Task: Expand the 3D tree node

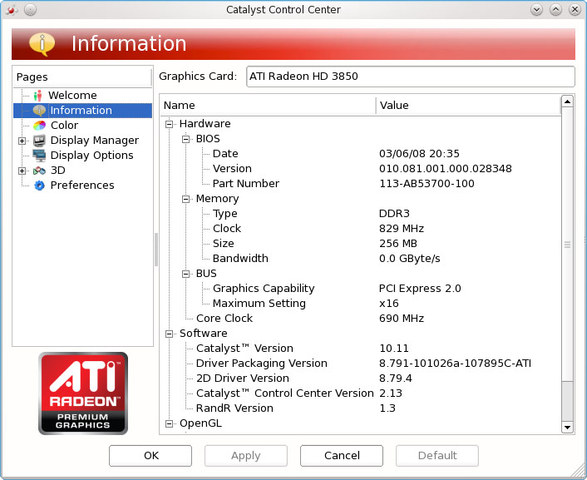Action: click(22, 171)
